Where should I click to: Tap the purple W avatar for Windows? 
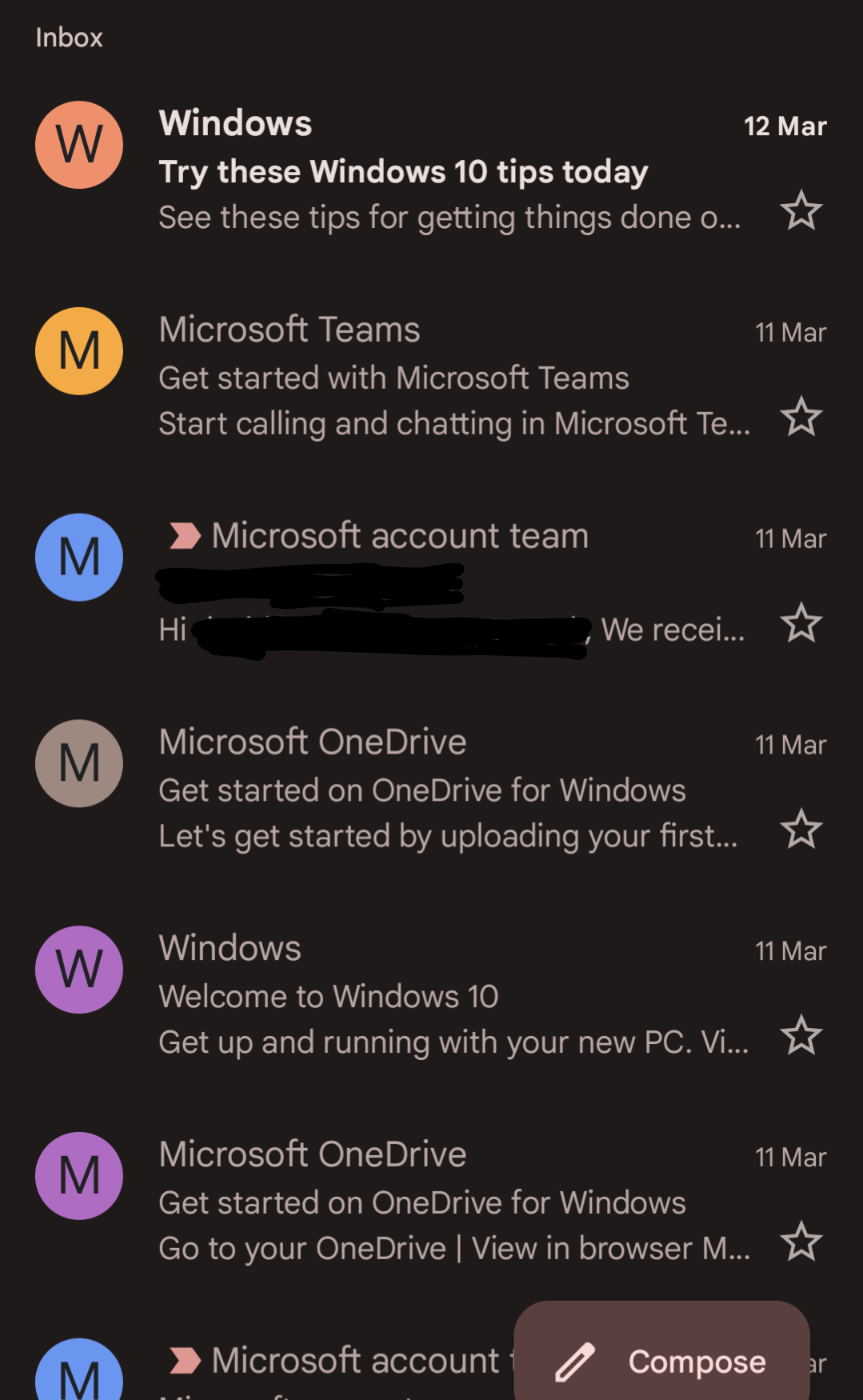79,970
